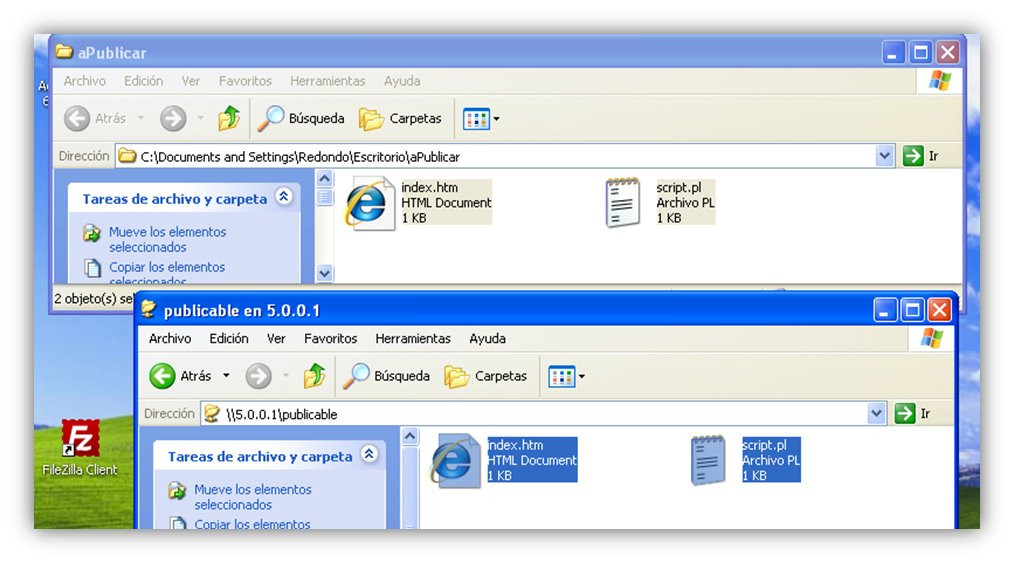This screenshot has width=1014, height=563.
Task: Open Archivo menu in aPublicar window
Action: pyautogui.click(x=85, y=81)
